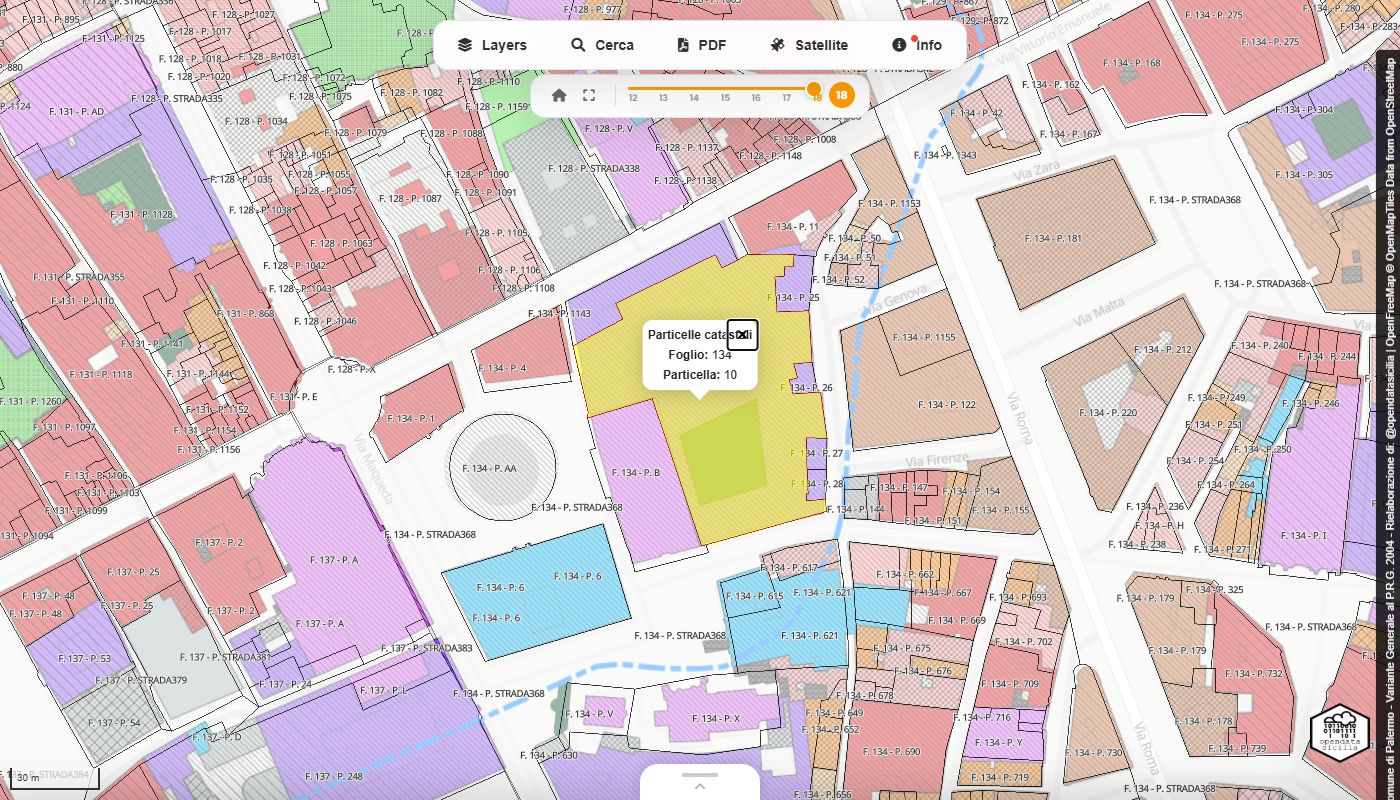Click the 'Via Firenze' street label
Viewport: 1400px width, 800px height.
937,459
